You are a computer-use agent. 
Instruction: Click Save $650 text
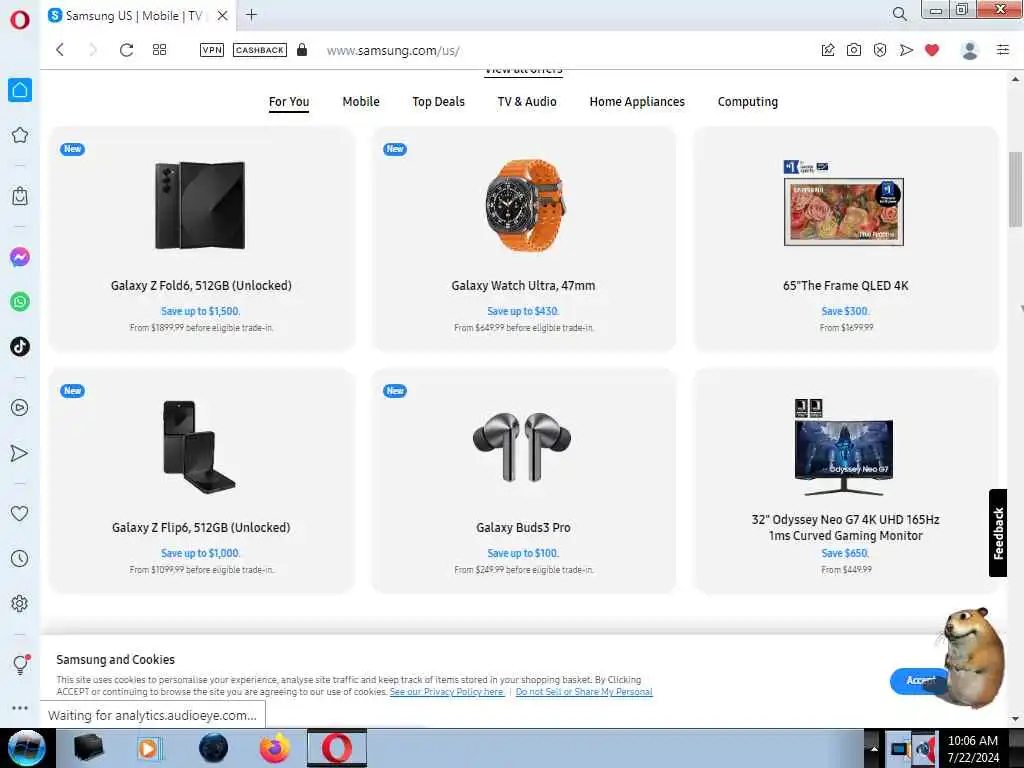click(845, 553)
